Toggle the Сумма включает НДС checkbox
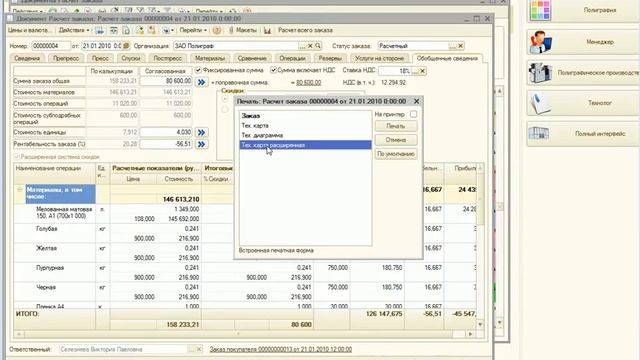This screenshot has width=640, height=360. click(x=273, y=70)
